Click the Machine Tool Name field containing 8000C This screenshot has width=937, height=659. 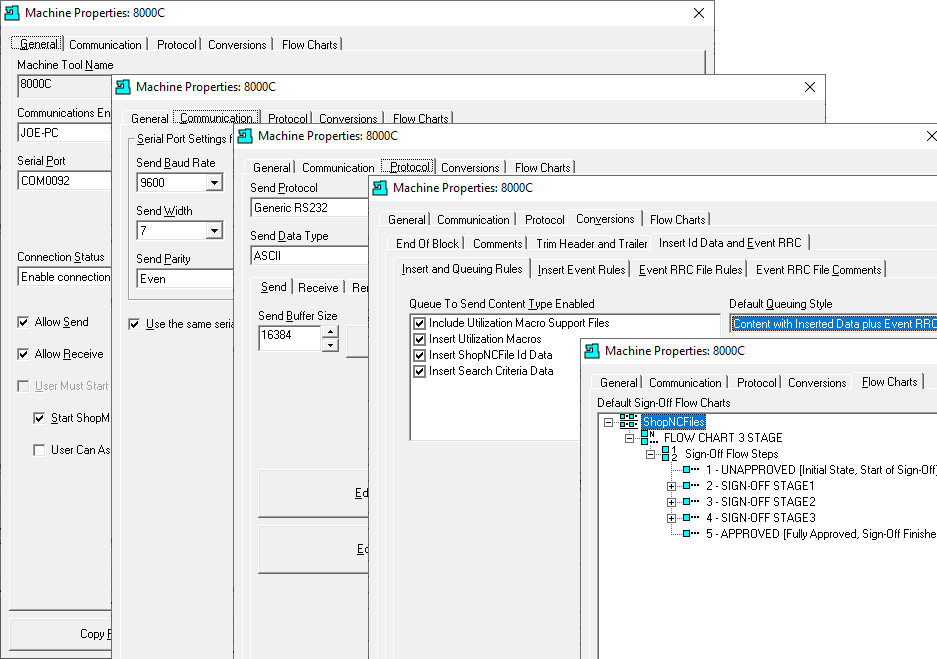tap(65, 84)
